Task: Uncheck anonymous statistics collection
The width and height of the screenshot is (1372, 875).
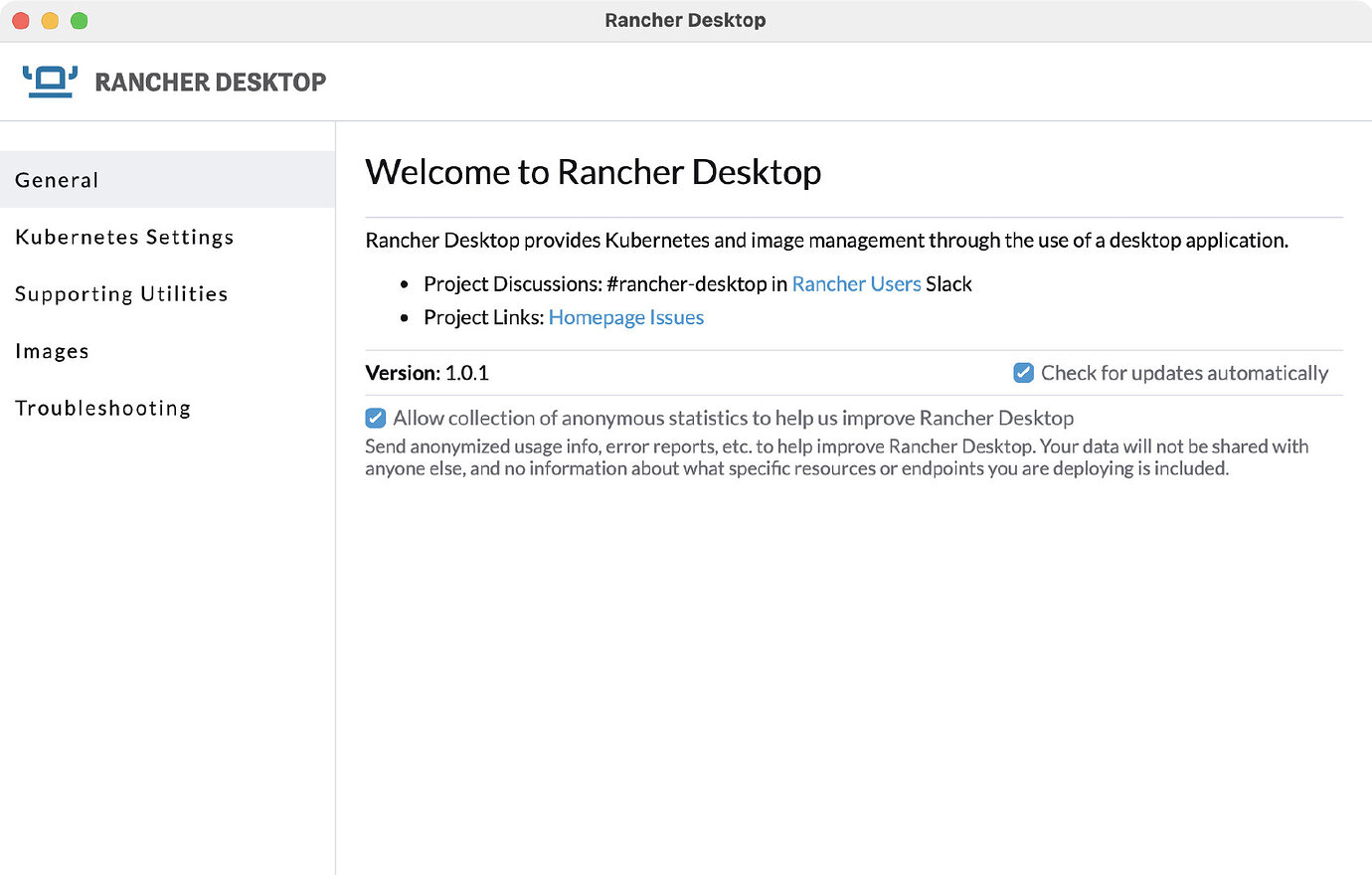Action: pos(375,418)
